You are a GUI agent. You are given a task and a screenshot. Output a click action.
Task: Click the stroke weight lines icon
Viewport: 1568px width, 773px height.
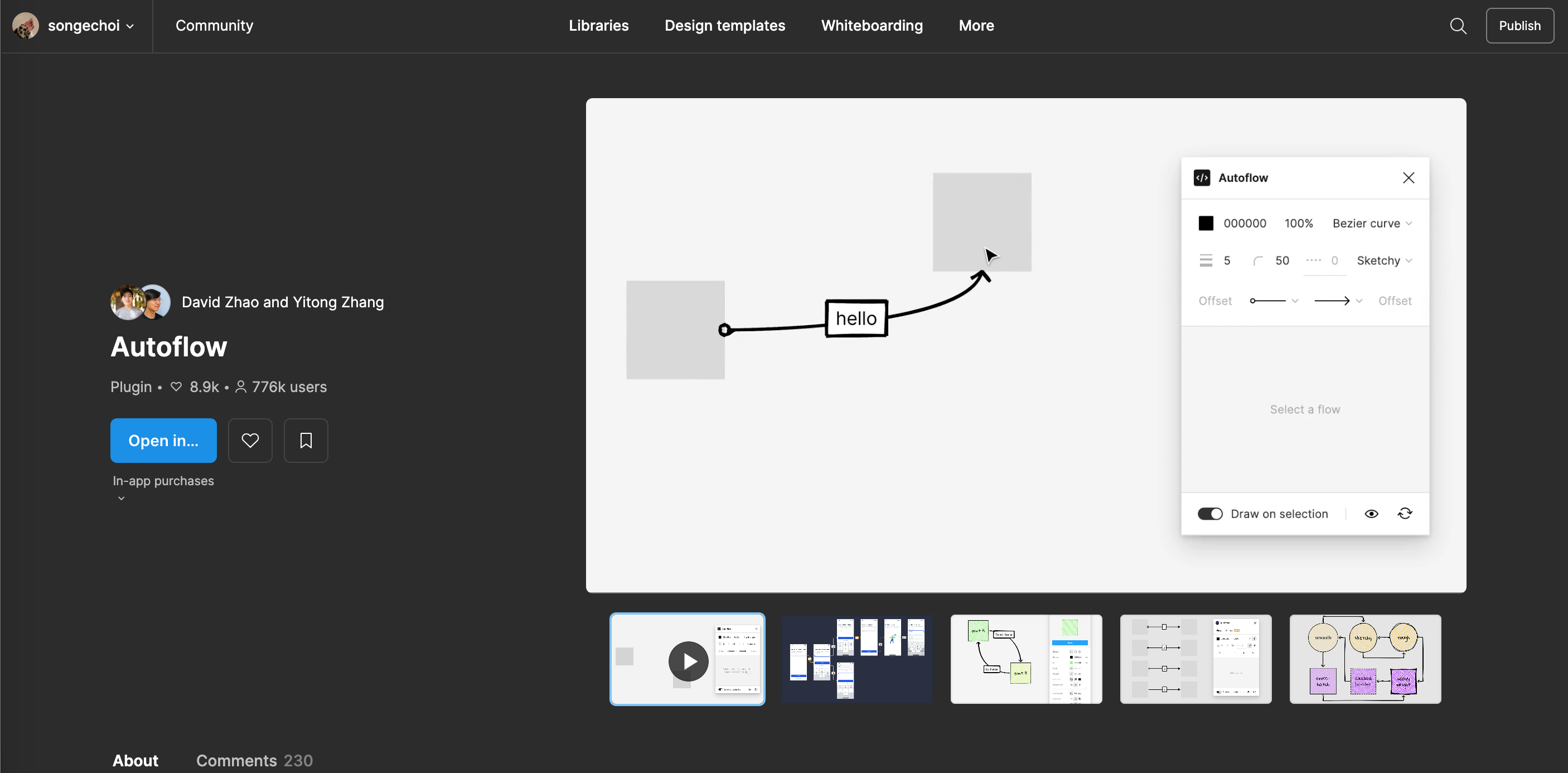click(1206, 260)
